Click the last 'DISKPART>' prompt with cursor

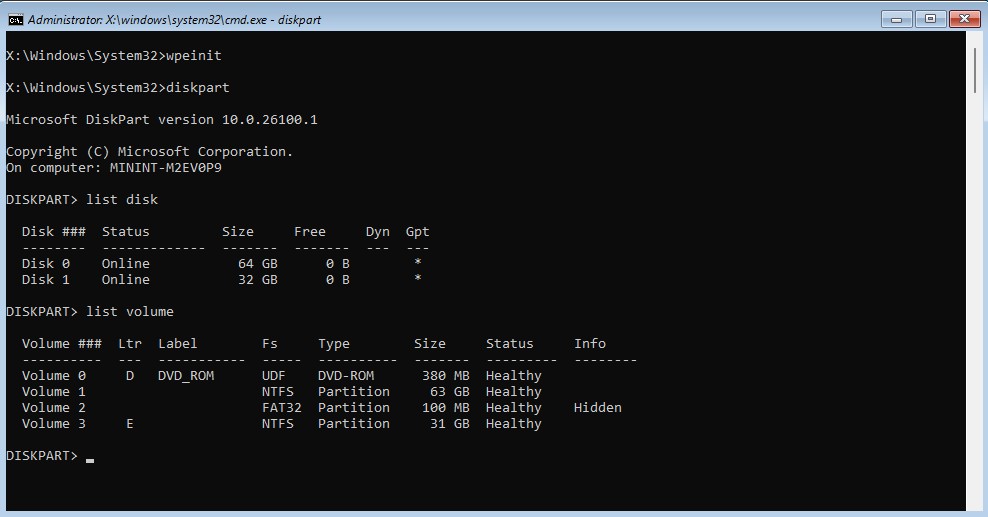click(42, 456)
